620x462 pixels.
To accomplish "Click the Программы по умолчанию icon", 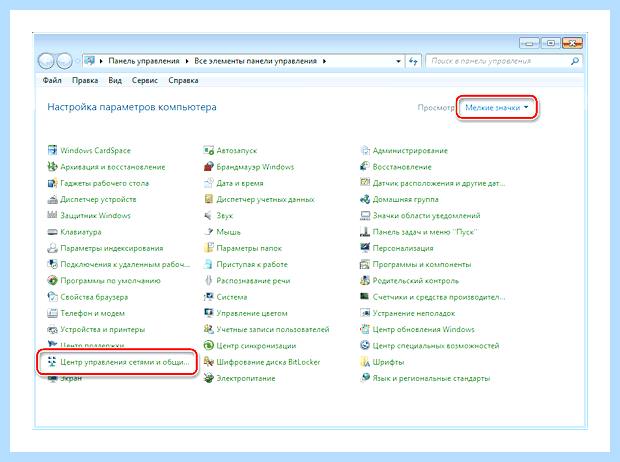I will point(52,280).
